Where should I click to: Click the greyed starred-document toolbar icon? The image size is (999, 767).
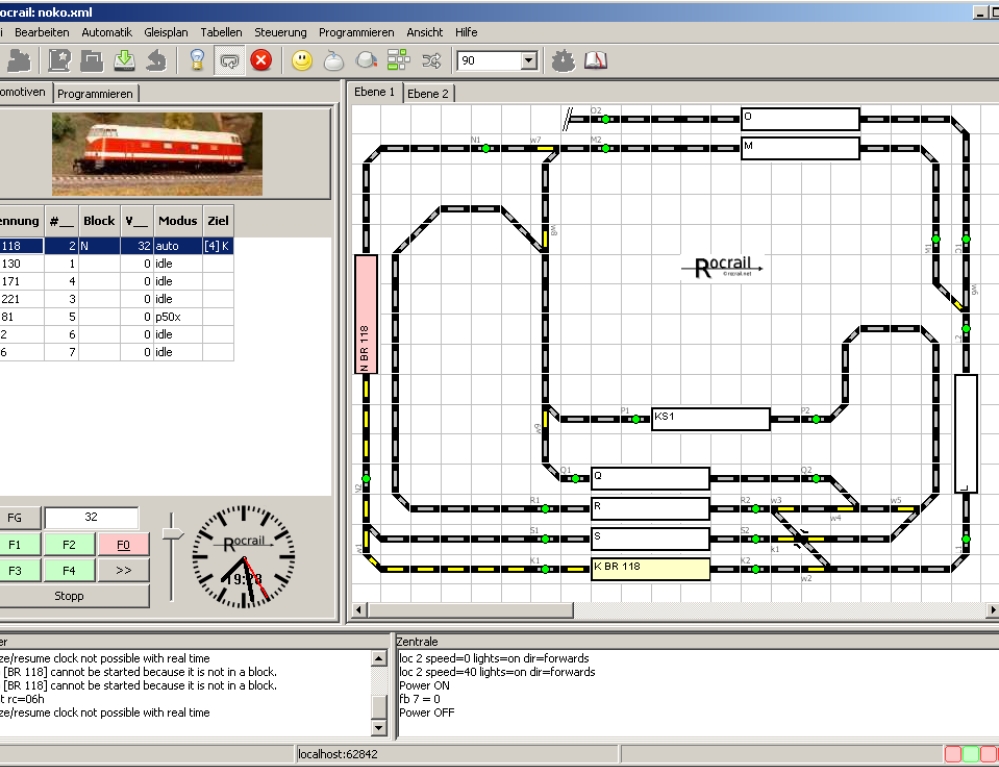click(60, 61)
